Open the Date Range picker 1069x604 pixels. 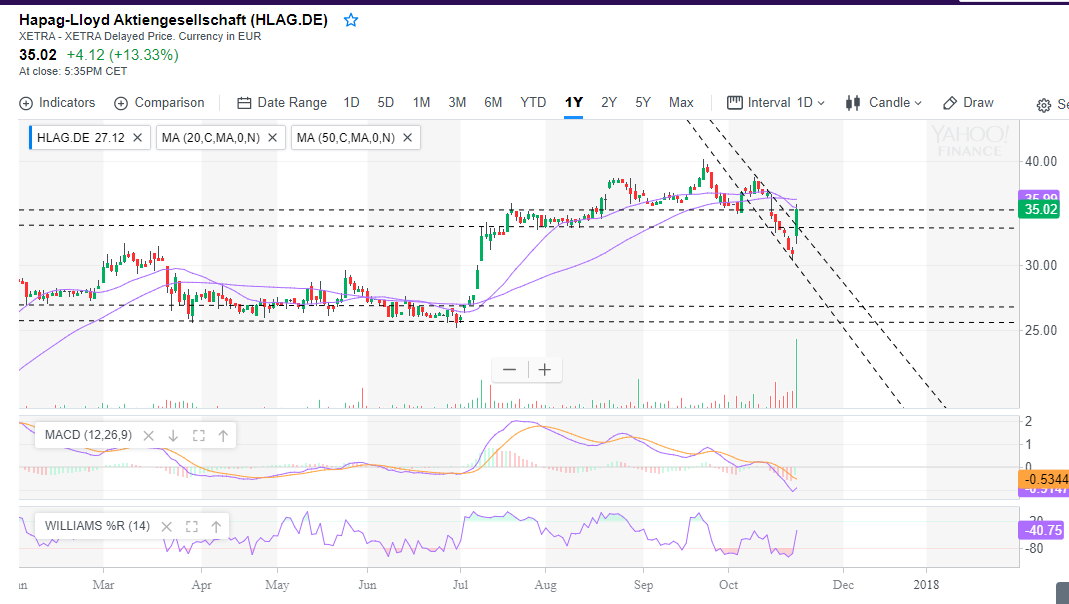point(282,103)
